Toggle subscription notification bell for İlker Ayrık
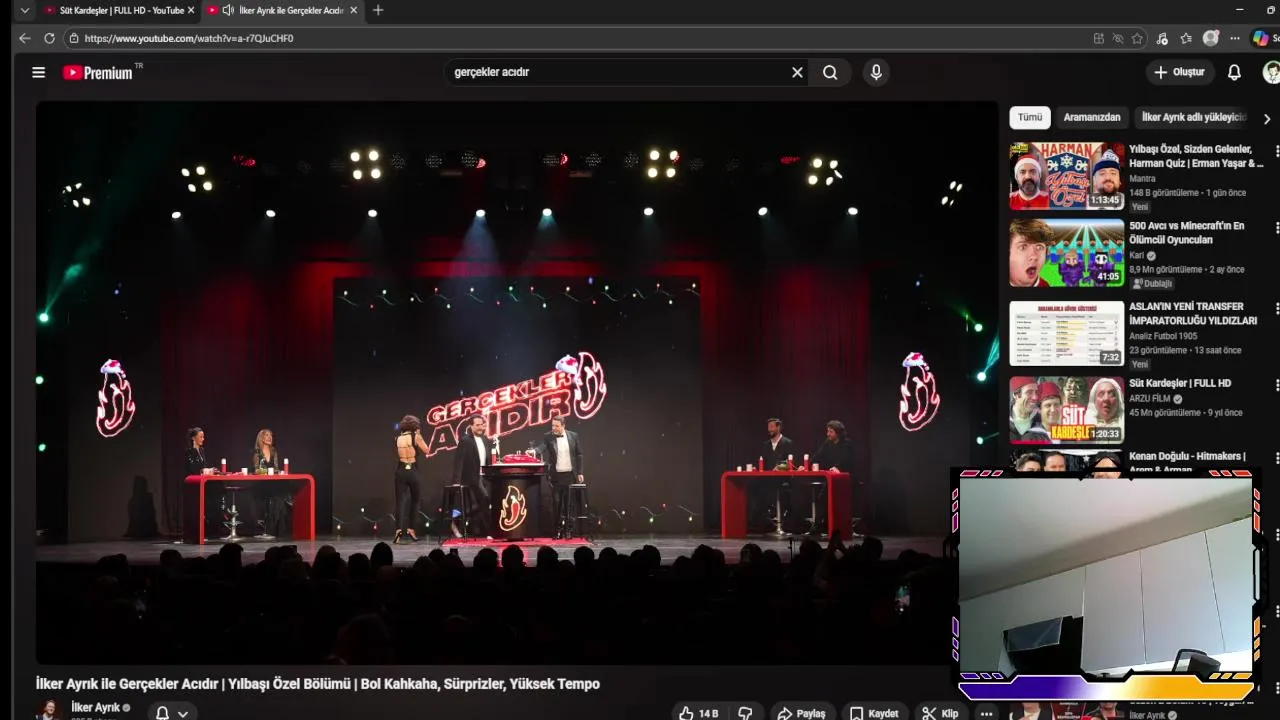This screenshot has height=720, width=1280. [x=162, y=713]
